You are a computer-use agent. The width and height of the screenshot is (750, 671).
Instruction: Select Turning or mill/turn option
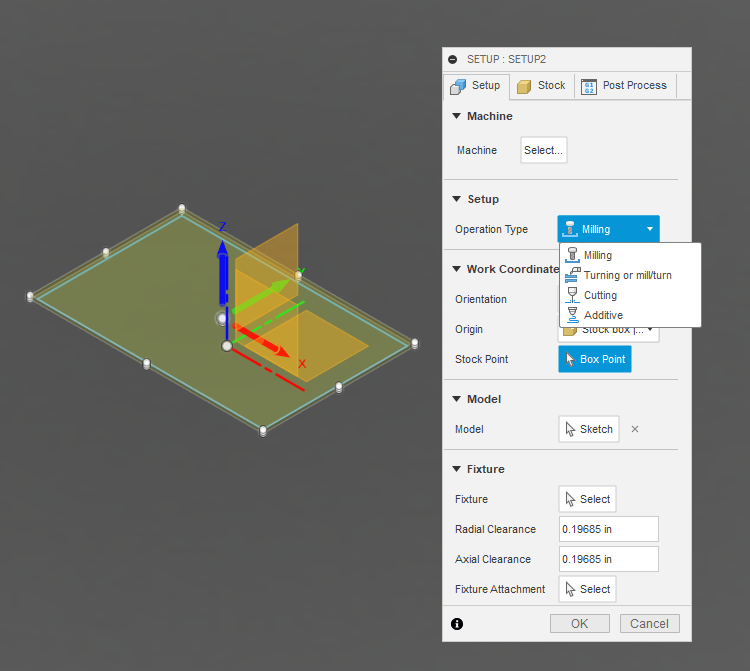(x=627, y=275)
